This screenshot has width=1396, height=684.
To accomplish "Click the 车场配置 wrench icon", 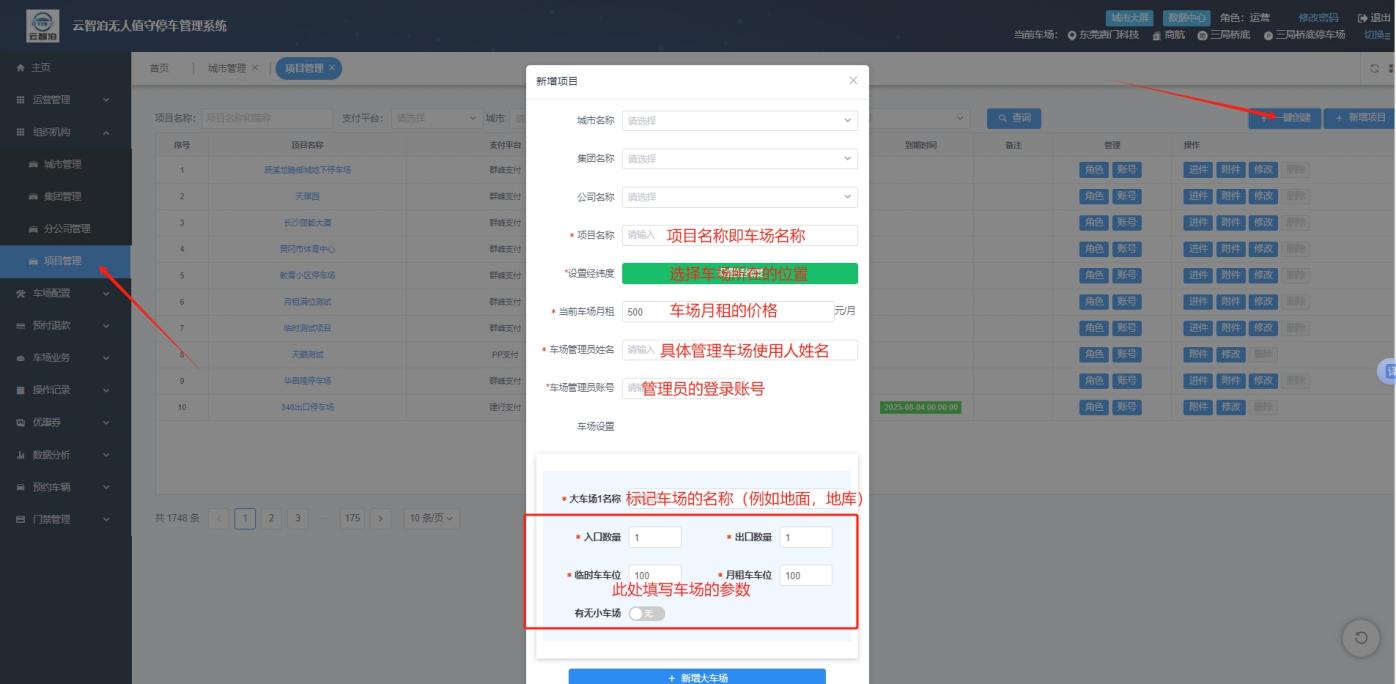I will coord(21,293).
